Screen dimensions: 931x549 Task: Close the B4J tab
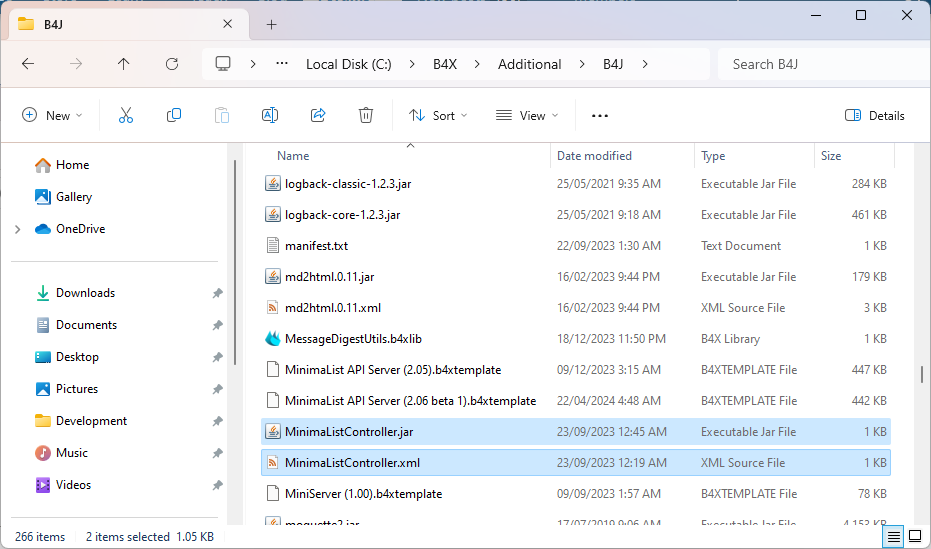(x=227, y=24)
